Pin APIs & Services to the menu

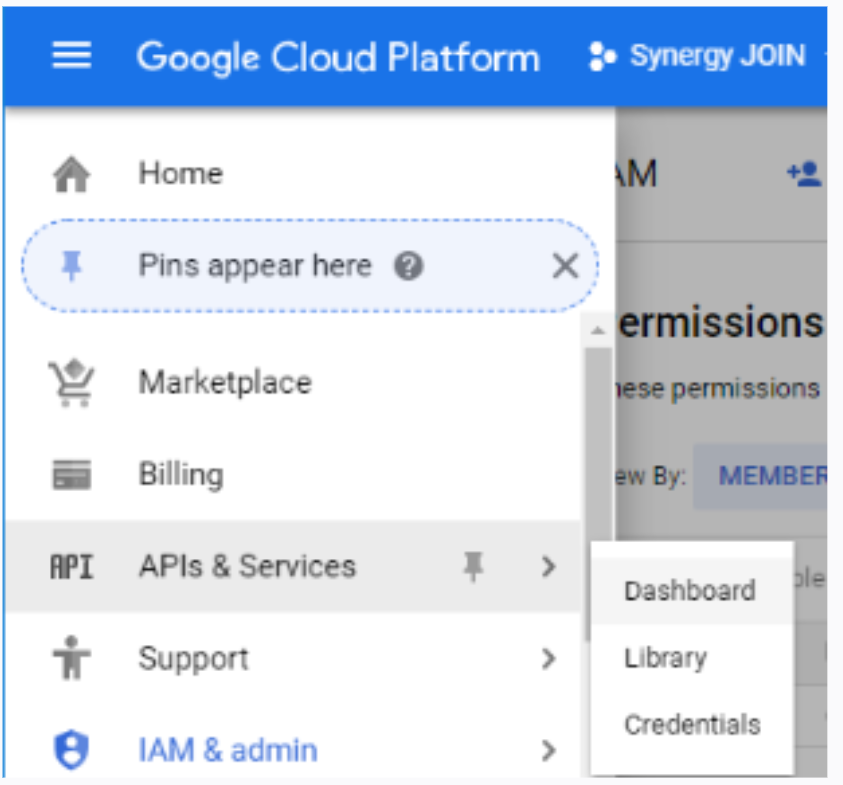point(473,567)
